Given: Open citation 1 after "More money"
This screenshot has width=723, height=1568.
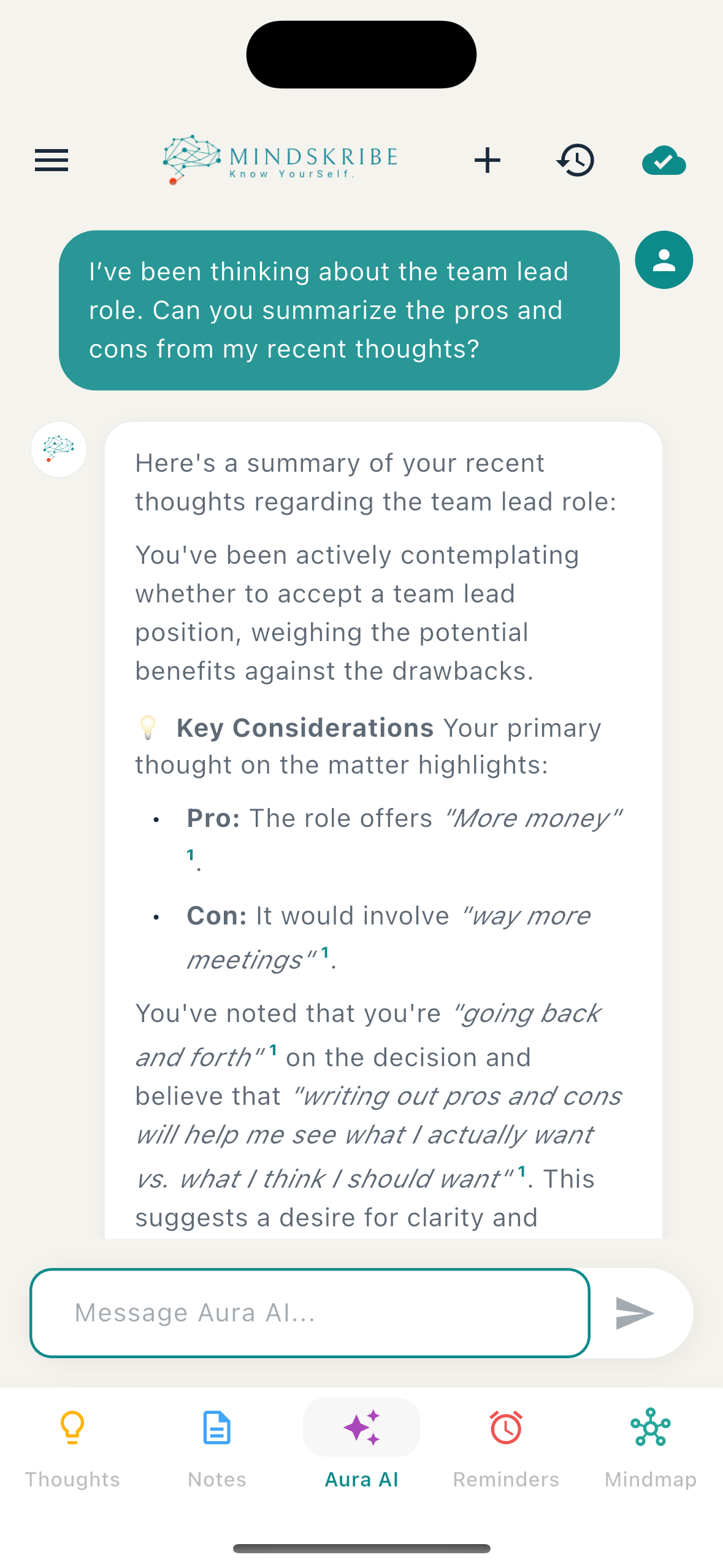Looking at the screenshot, I should click(191, 855).
